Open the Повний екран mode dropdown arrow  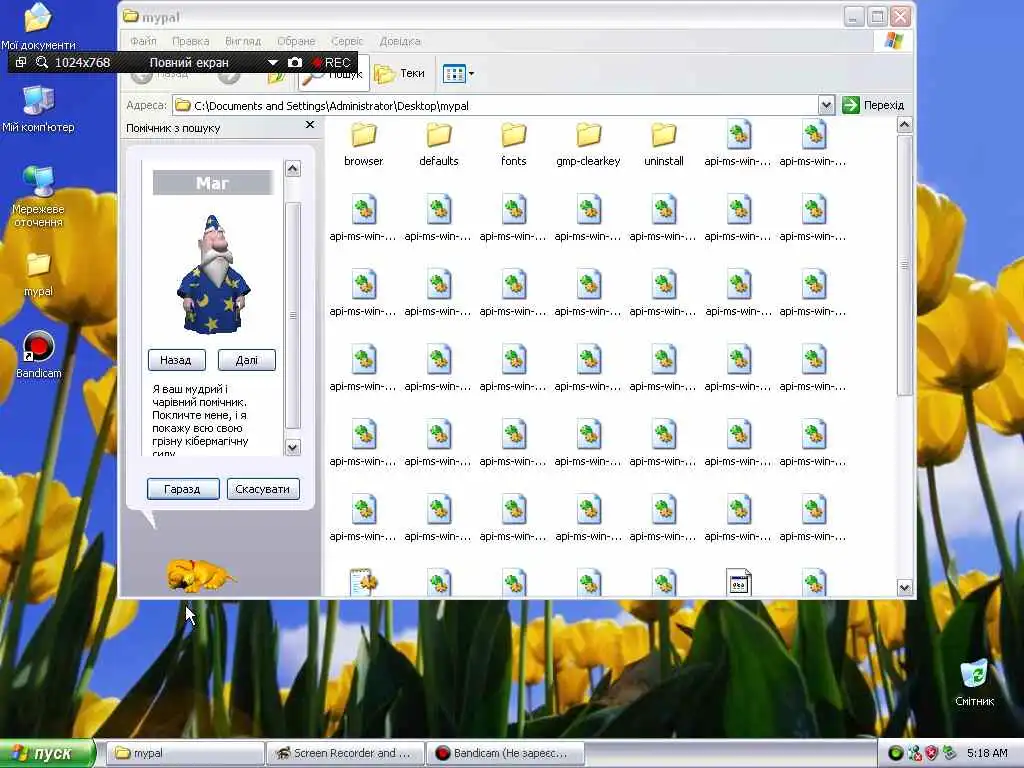pos(272,63)
